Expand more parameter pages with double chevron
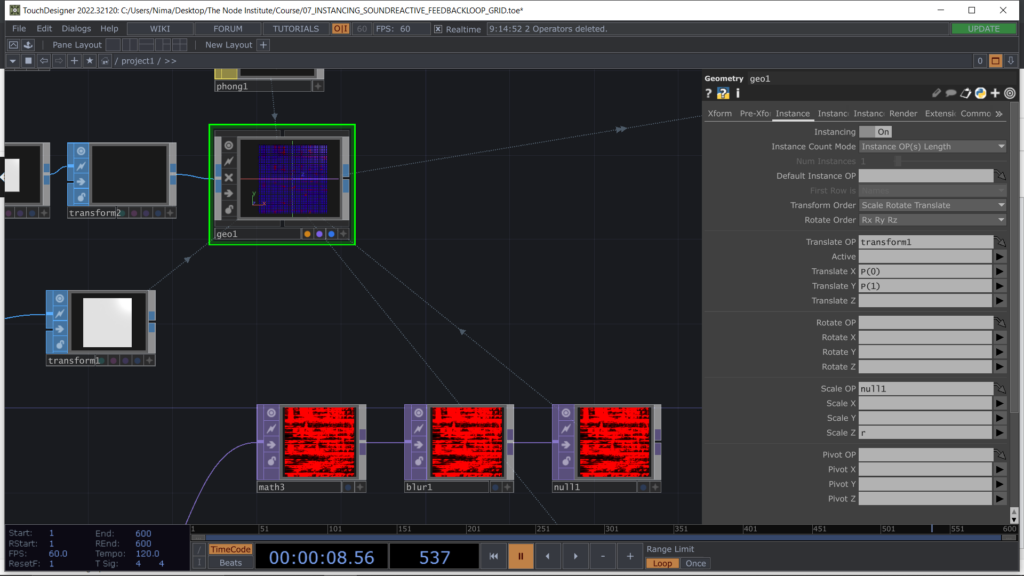Viewport: 1024px width, 576px height. (x=999, y=114)
